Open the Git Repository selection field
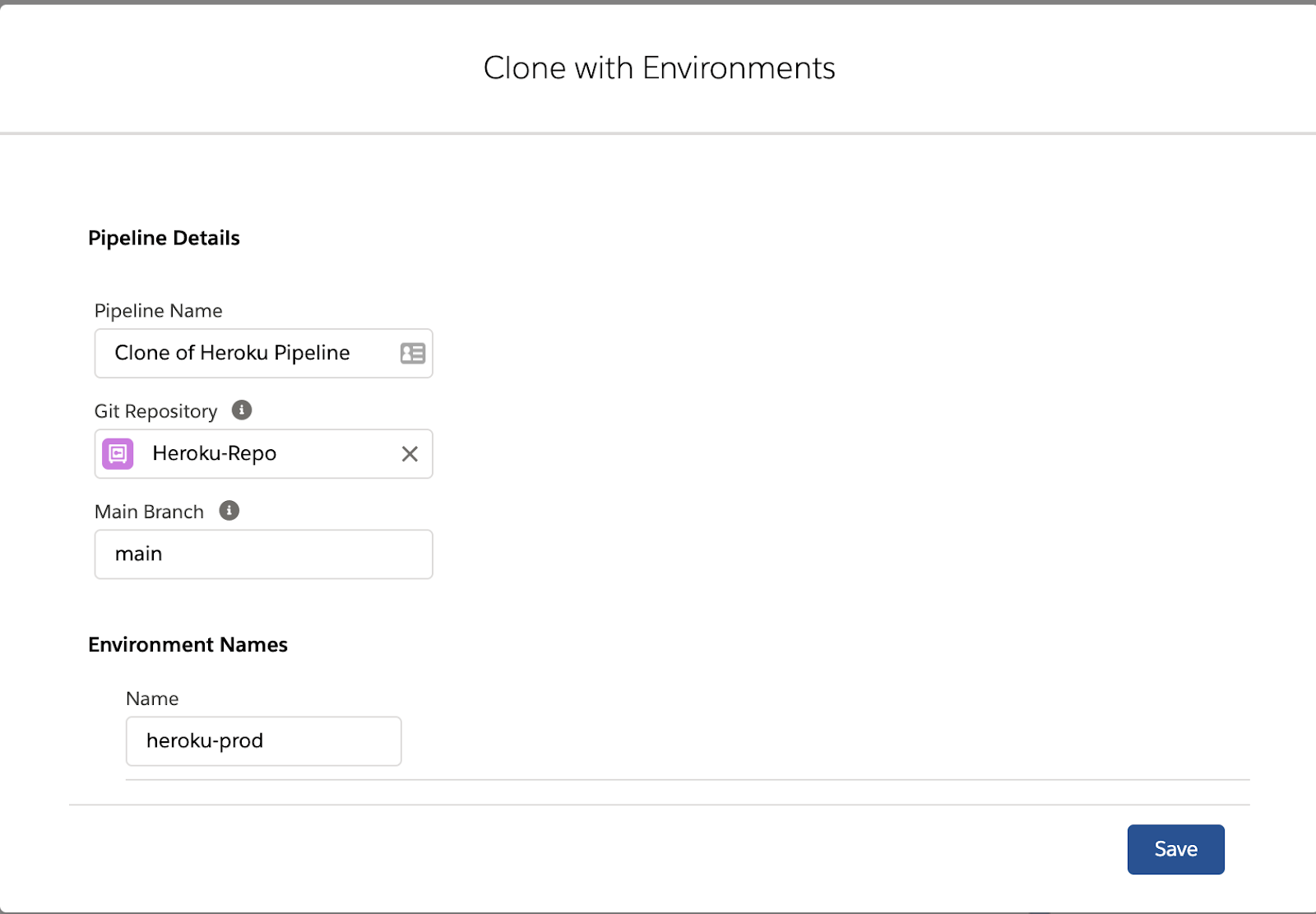Image resolution: width=1316 pixels, height=914 pixels. 263,453
